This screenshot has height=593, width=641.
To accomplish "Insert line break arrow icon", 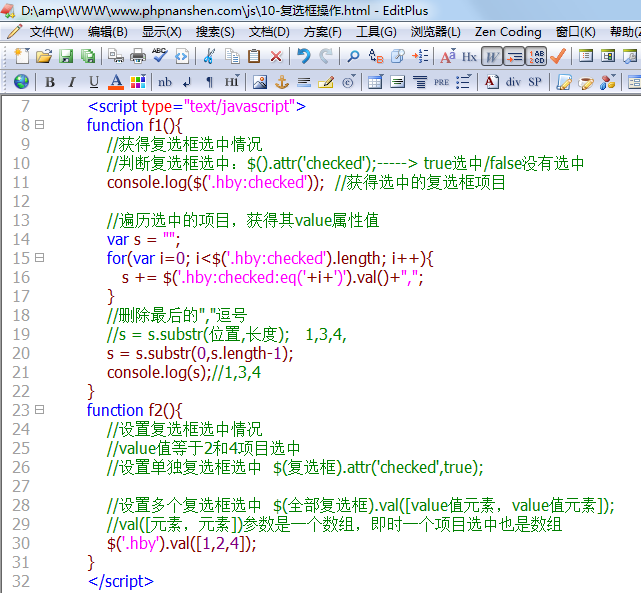I will [187, 82].
